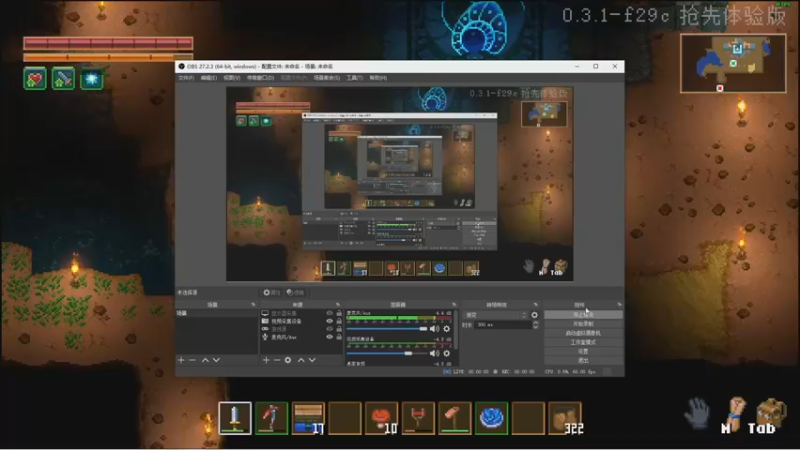This screenshot has height=450, width=800.
Task: Select the sword in the game hotbar
Action: [x=235, y=418]
